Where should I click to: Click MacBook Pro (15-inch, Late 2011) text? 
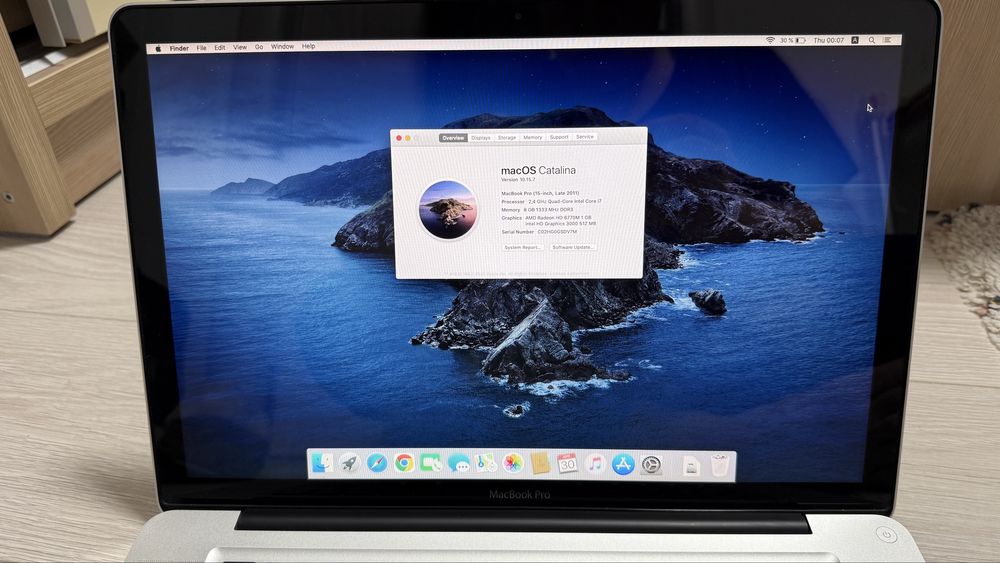pyautogui.click(x=540, y=193)
